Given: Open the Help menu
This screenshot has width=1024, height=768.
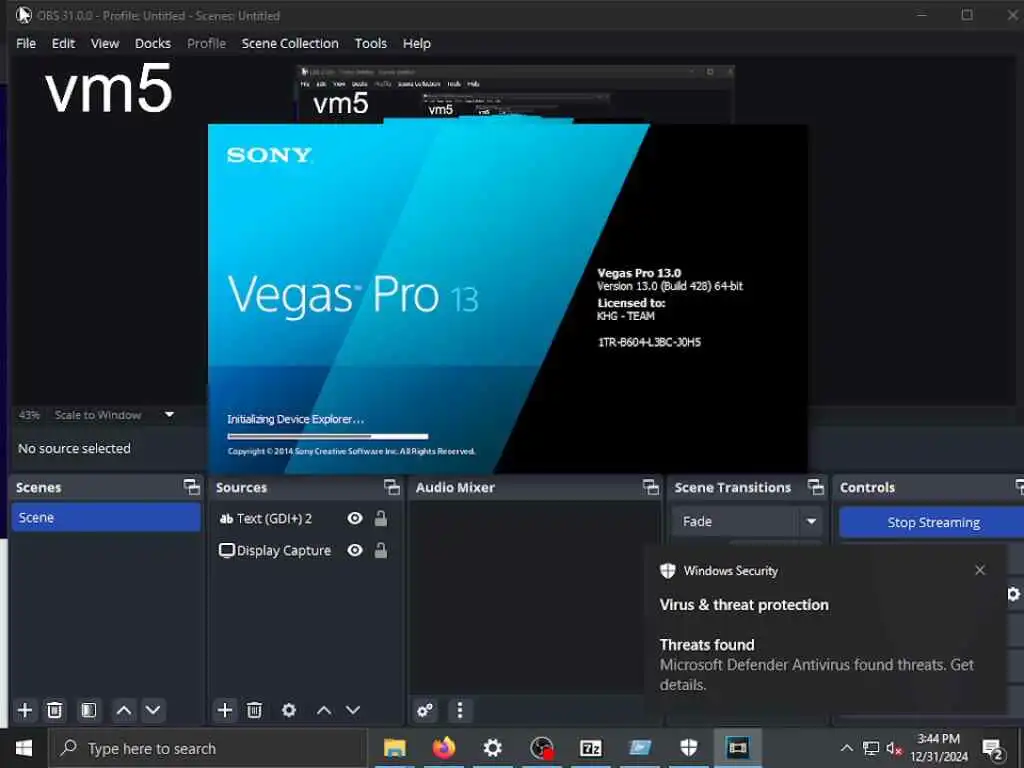Looking at the screenshot, I should click(x=417, y=43).
